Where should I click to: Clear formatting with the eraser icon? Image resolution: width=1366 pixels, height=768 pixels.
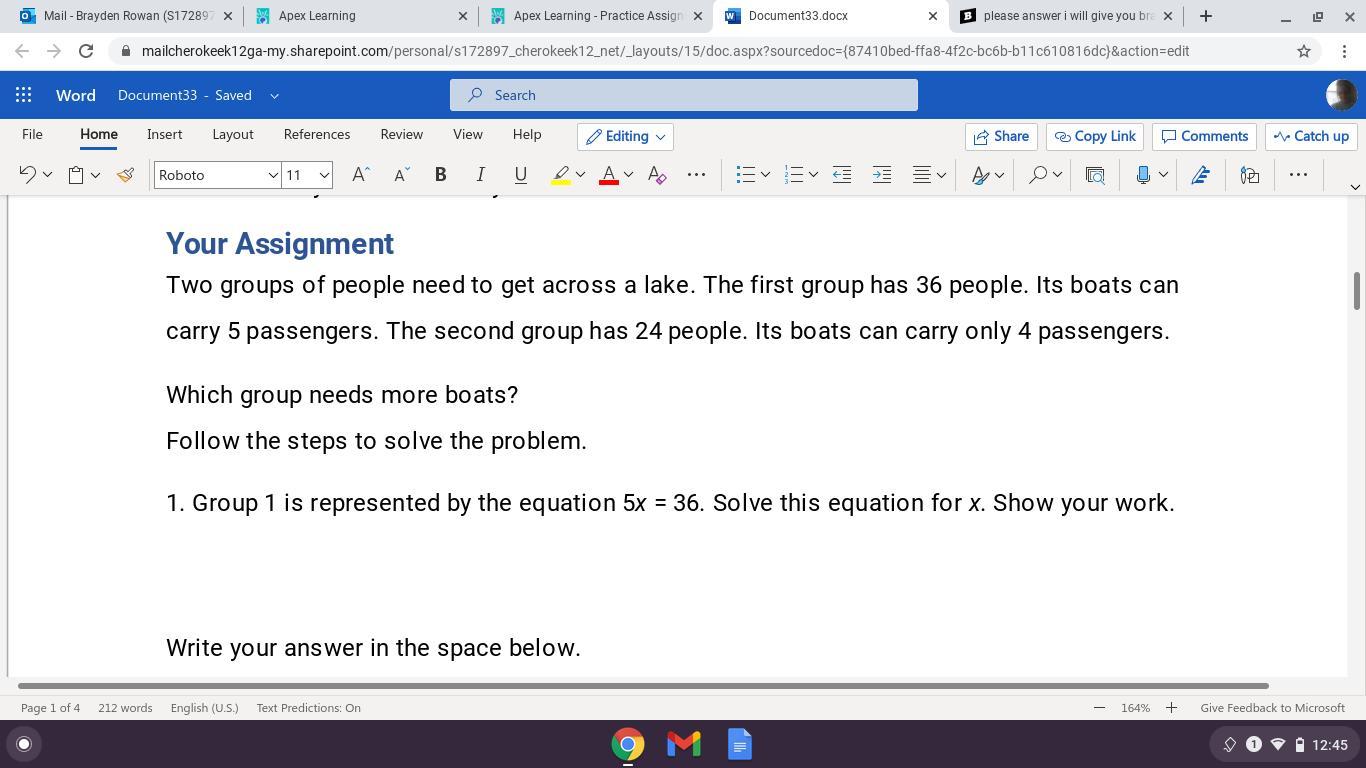[657, 175]
